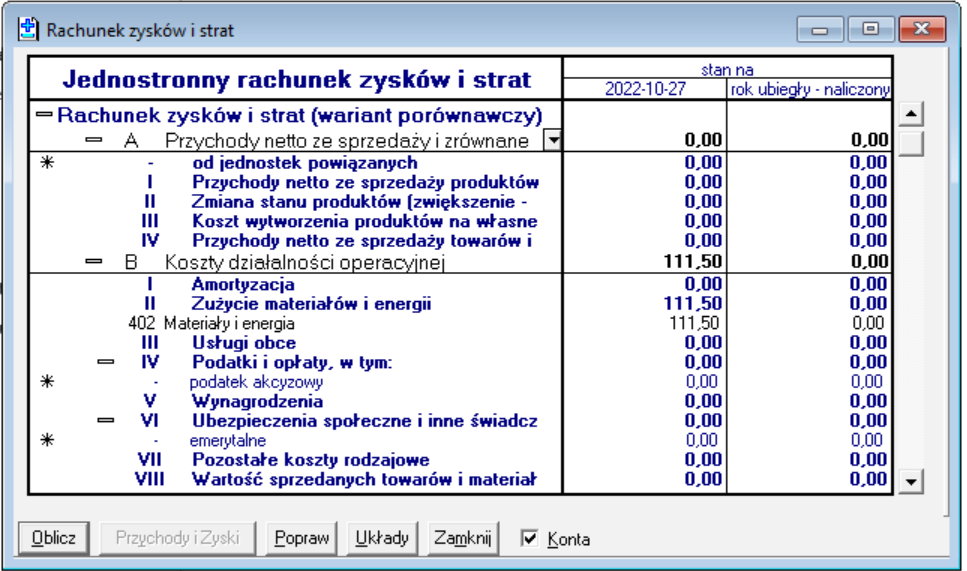Click asterisk marker beside 'od jednostek powiązanych'
The height and width of the screenshot is (571, 967).
click(46, 162)
